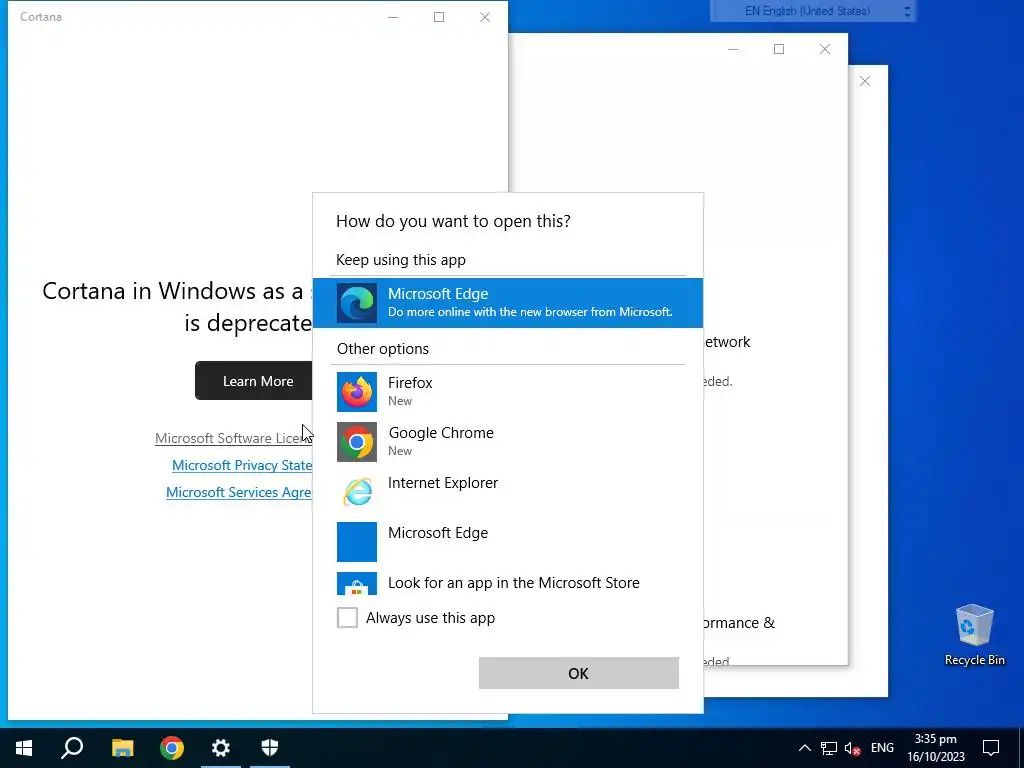Open Google Chrome from the taskbar
This screenshot has height=768, width=1024.
click(172, 748)
